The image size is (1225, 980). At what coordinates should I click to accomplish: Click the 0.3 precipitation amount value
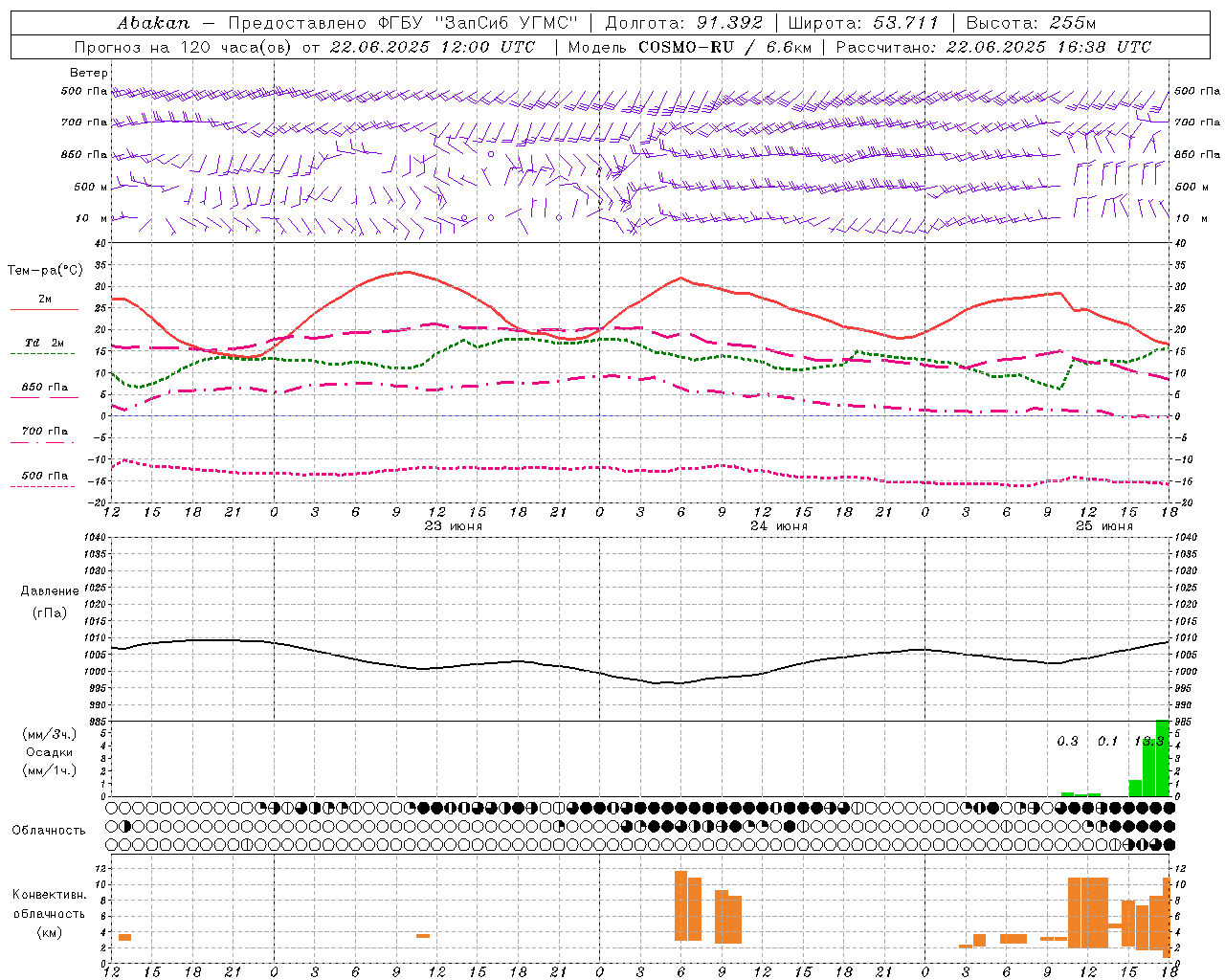coord(1067,742)
